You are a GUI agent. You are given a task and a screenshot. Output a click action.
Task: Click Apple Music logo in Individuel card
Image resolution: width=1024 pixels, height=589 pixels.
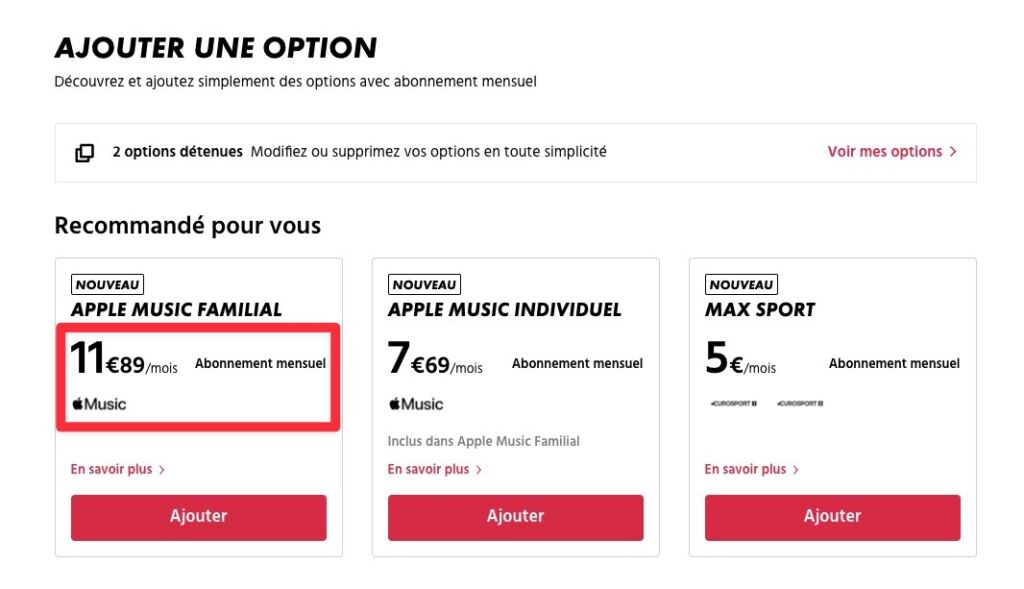416,404
